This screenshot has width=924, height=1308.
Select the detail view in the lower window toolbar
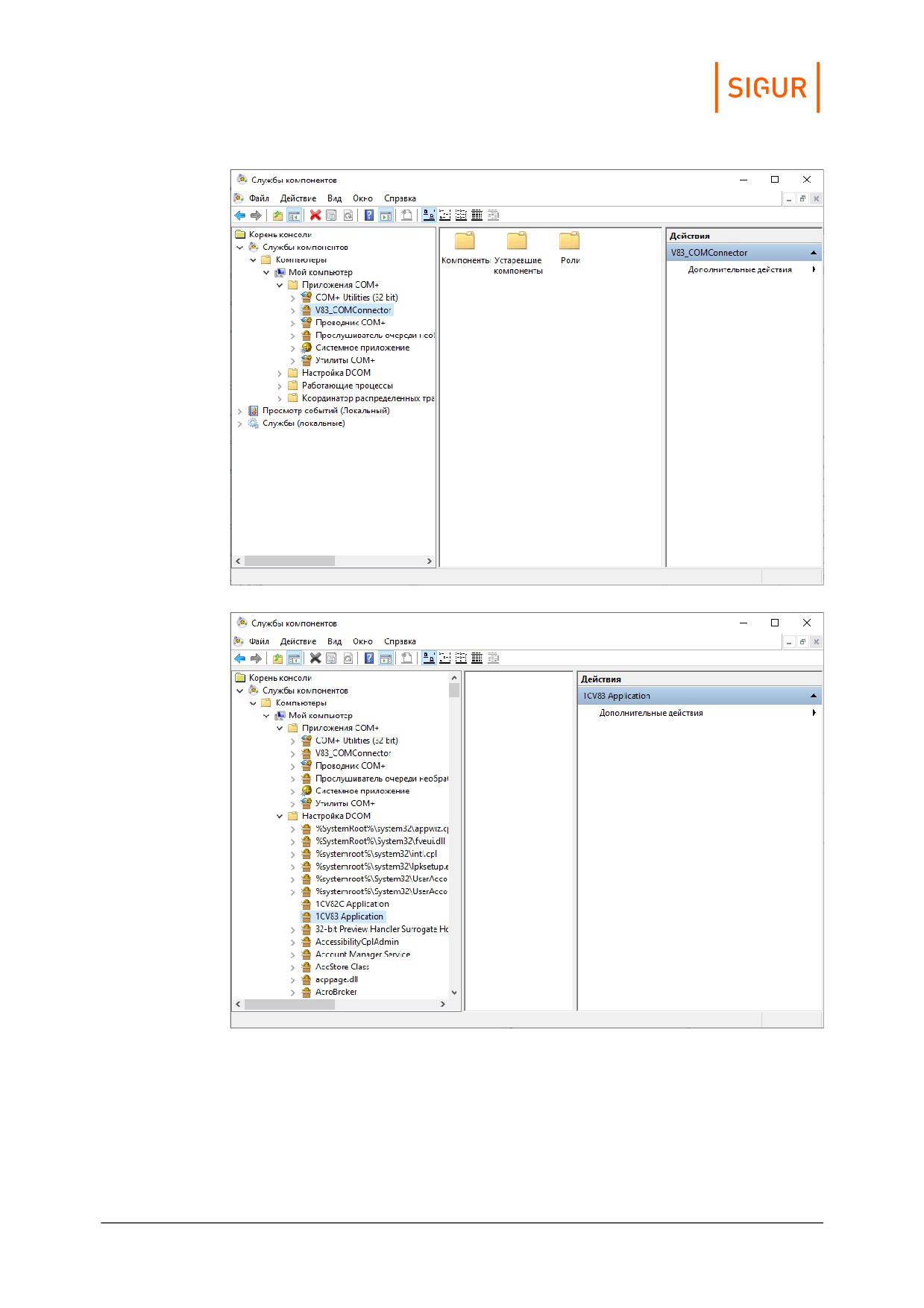pos(477,658)
